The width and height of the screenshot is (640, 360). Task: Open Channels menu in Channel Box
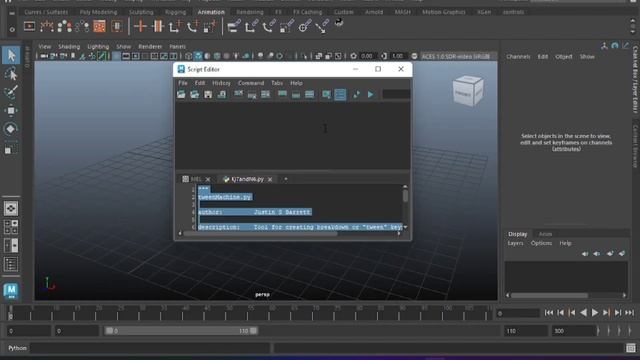[x=518, y=57]
